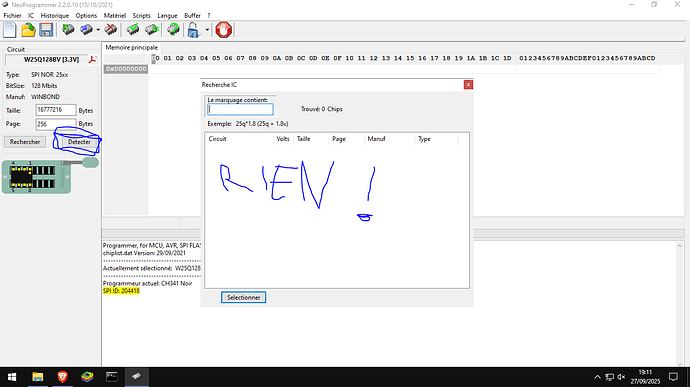Open the W25Q128BV datasheet PDF icon
690x387 pixels.
[92, 60]
